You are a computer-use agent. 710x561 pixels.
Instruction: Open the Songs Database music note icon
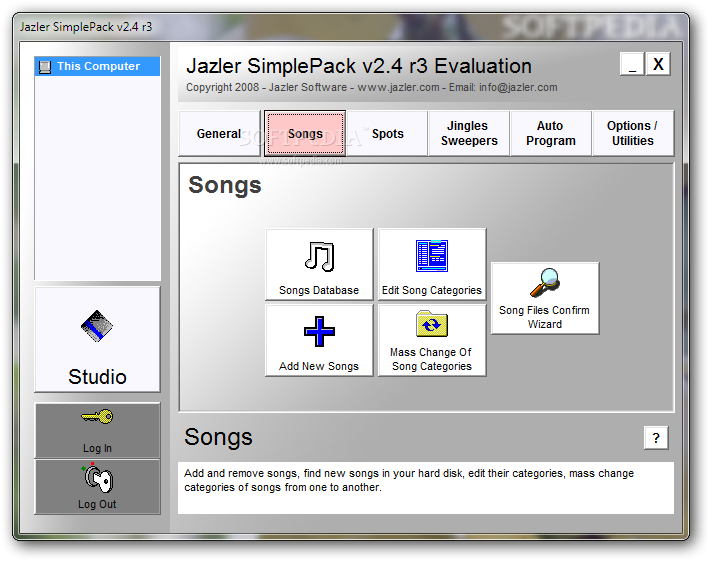pos(320,257)
